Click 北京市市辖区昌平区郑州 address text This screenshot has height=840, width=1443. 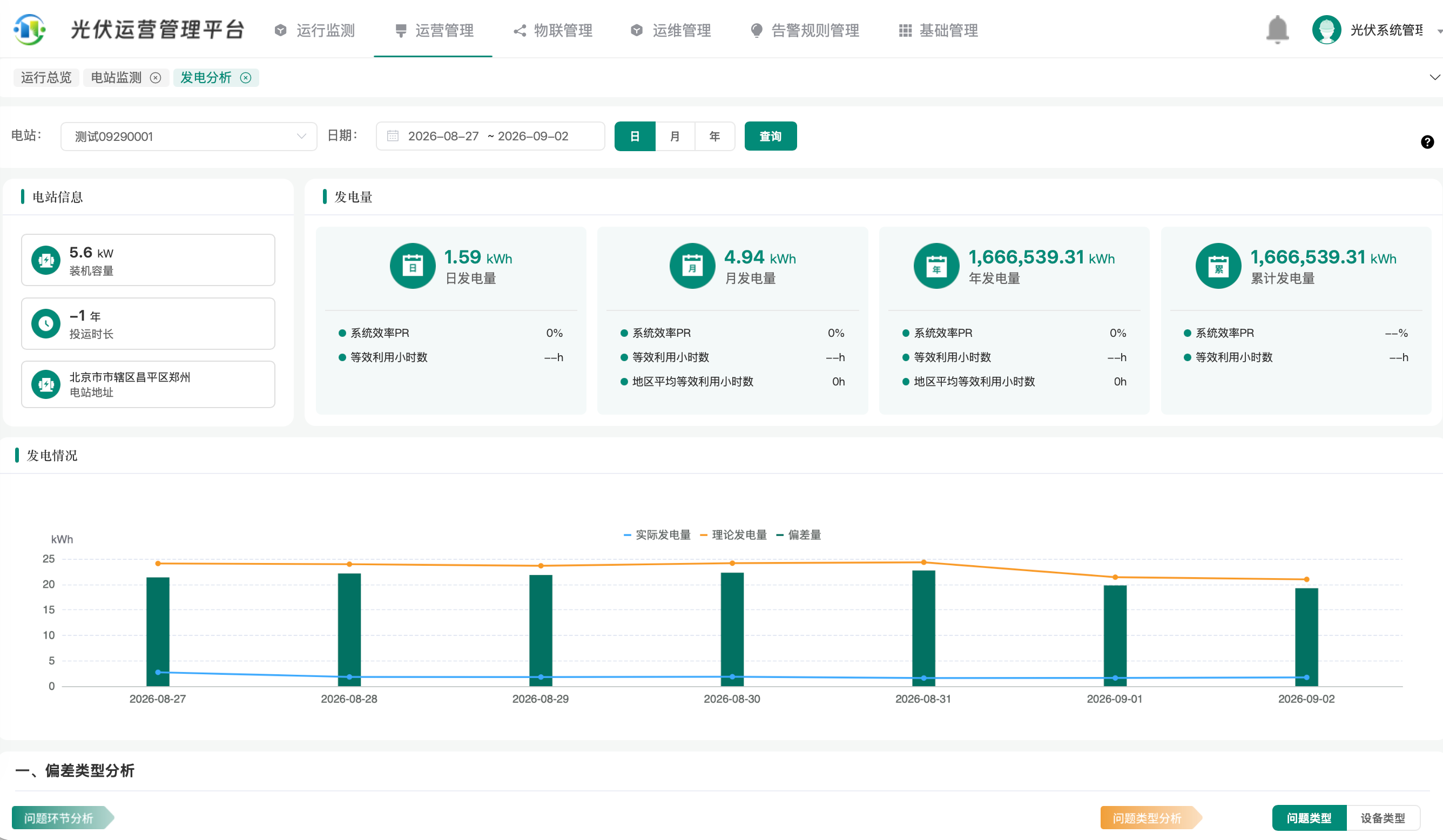click(130, 377)
